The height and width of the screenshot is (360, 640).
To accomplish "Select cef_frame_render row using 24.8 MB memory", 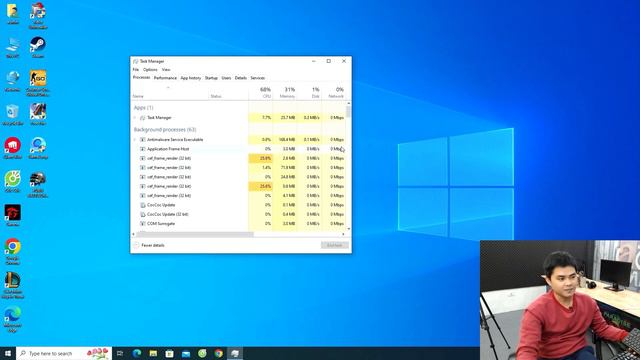I will [239, 177].
